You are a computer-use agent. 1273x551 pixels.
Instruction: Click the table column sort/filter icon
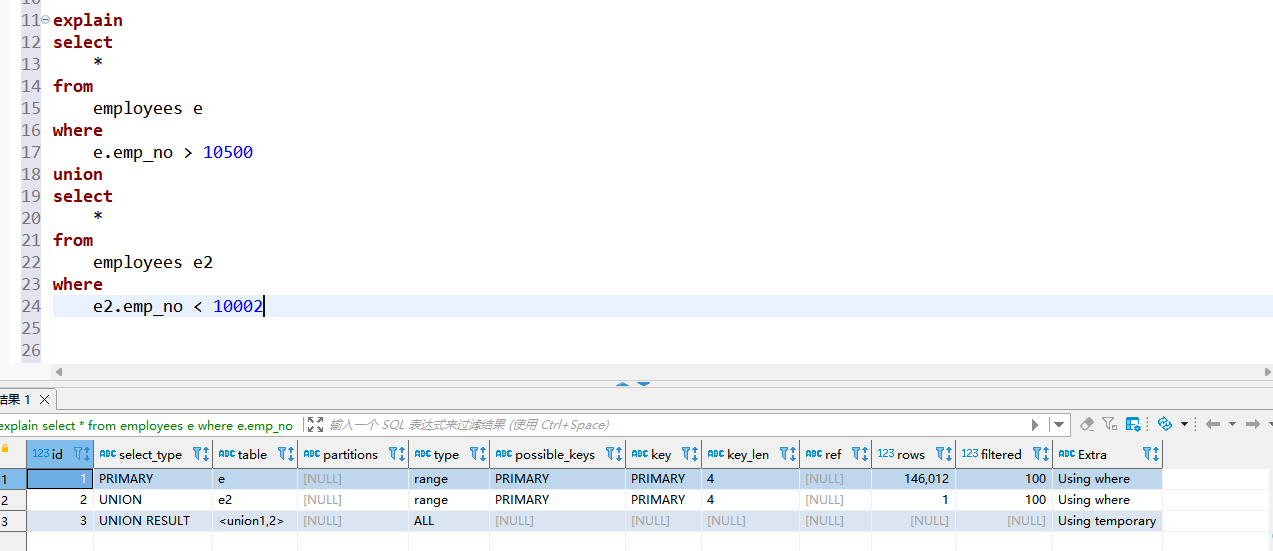click(286, 454)
